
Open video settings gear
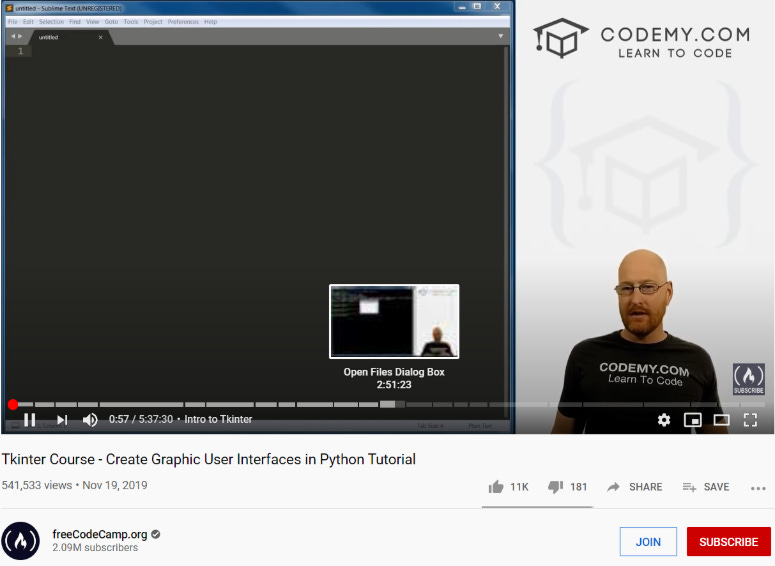pyautogui.click(x=664, y=420)
